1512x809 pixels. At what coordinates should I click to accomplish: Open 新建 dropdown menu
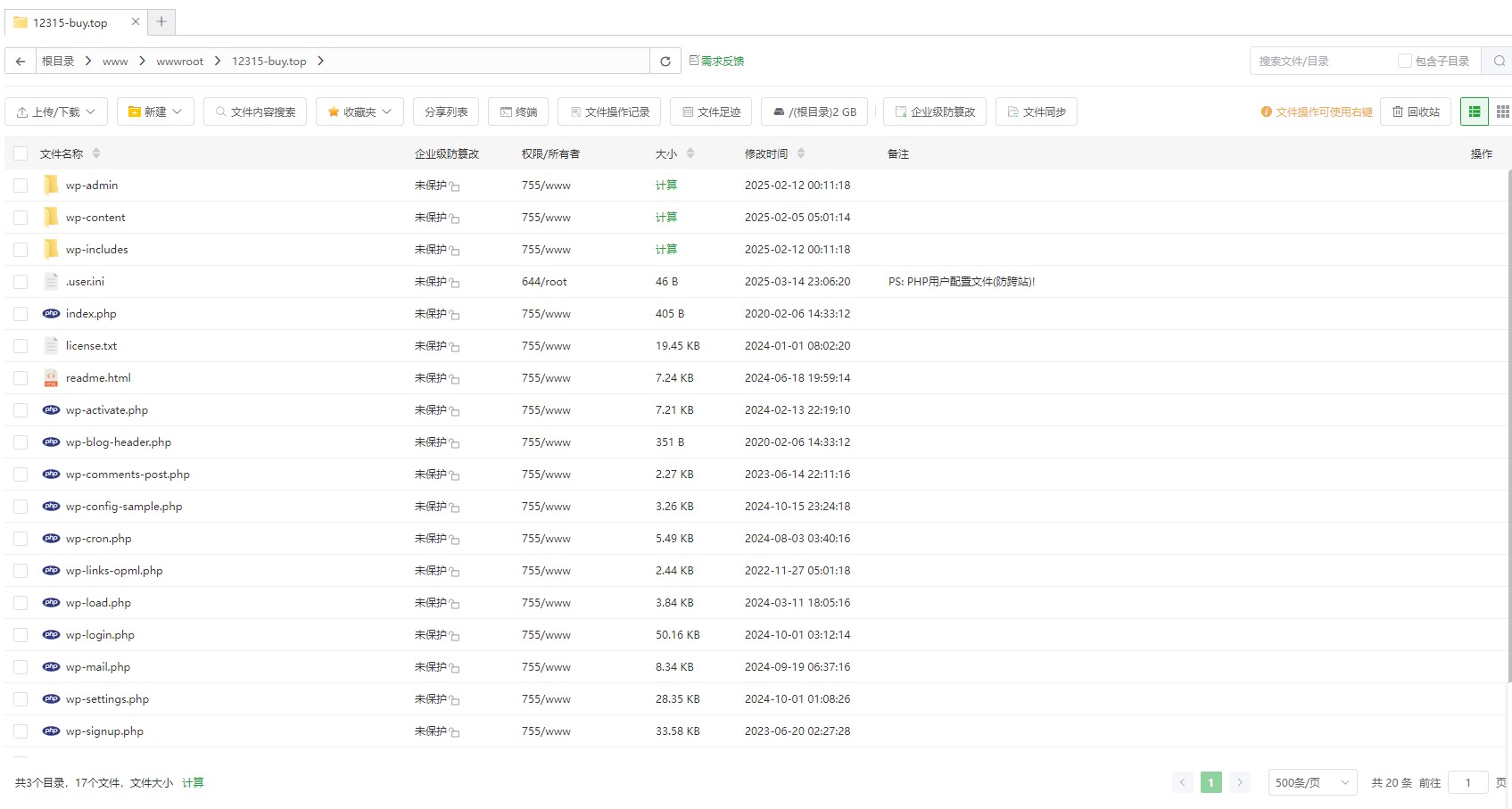(155, 111)
